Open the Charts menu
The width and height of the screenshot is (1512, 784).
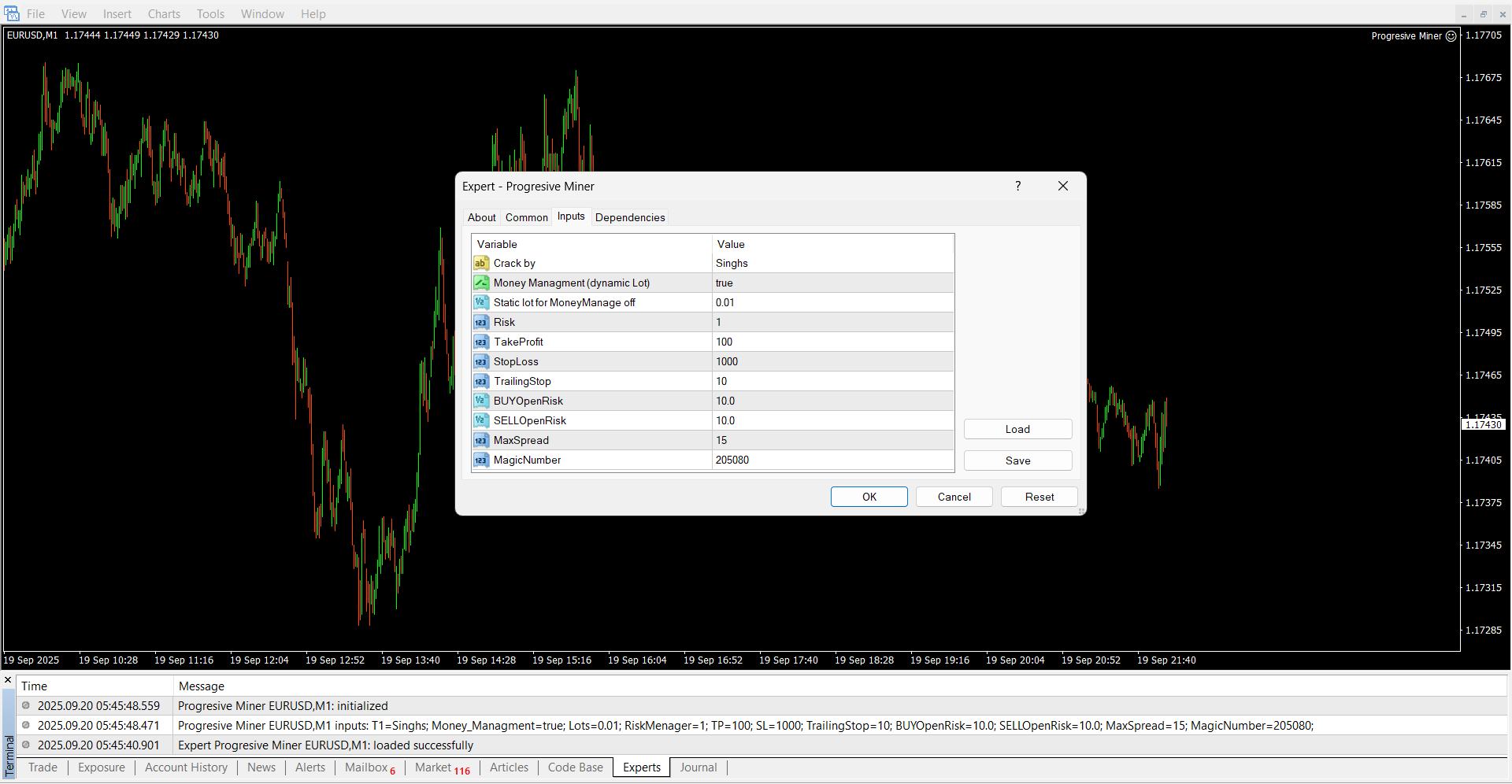point(164,13)
